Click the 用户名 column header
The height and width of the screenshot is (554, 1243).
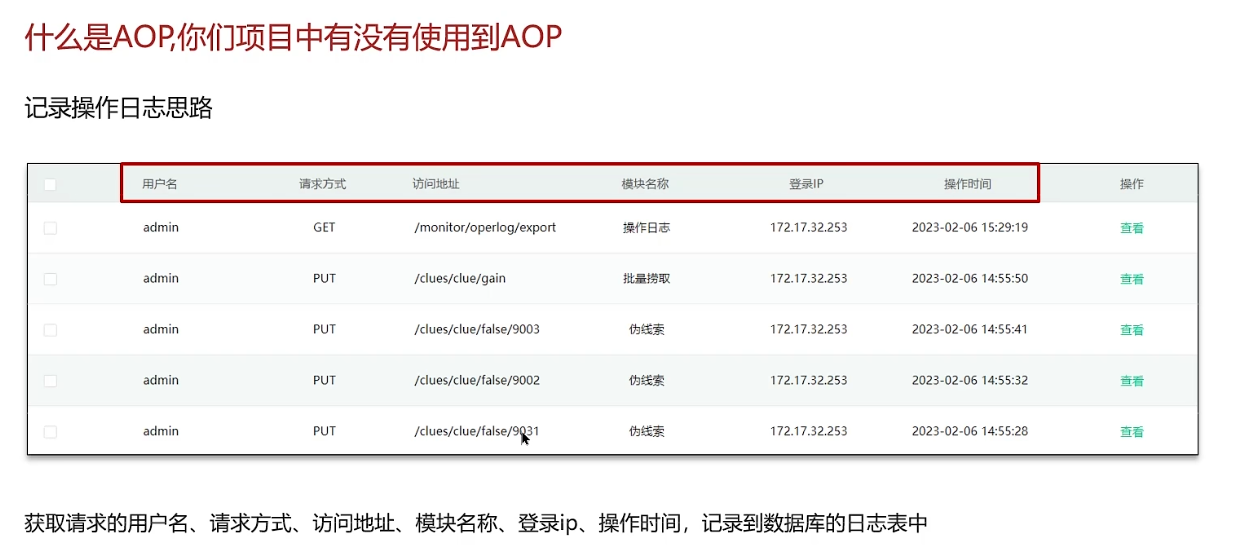coord(160,184)
